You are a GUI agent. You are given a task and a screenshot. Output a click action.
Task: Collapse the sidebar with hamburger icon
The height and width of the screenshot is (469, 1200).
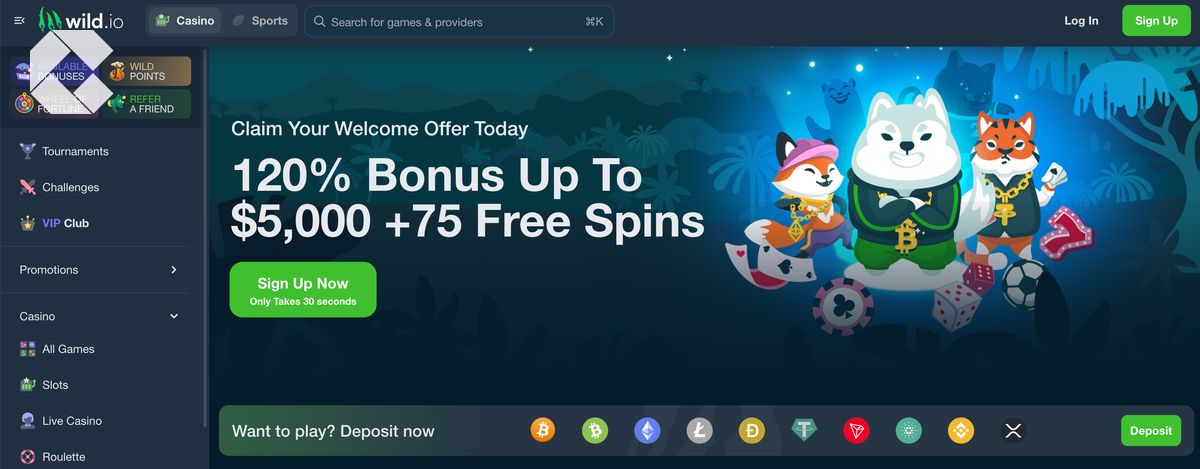click(x=19, y=21)
